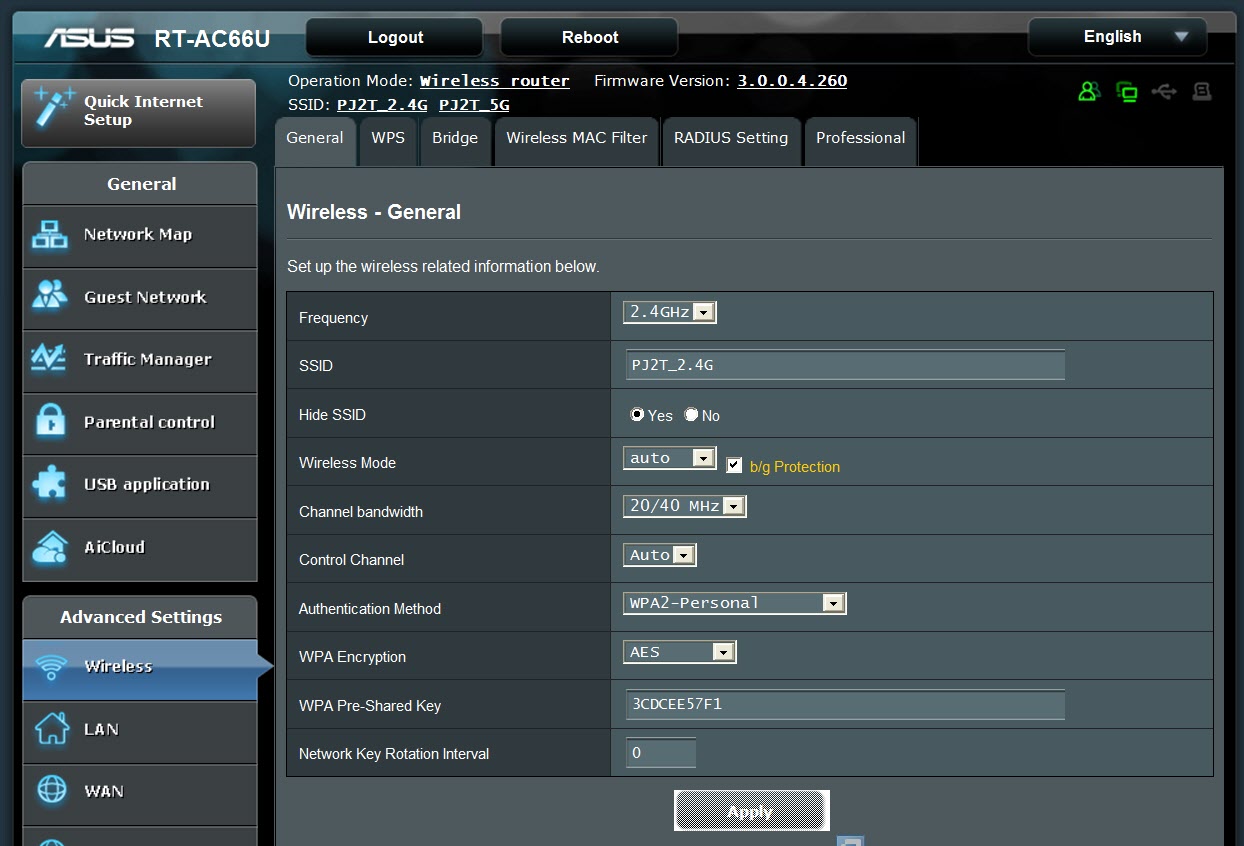Click the USB status icon in header
This screenshot has width=1244, height=846.
click(1164, 92)
